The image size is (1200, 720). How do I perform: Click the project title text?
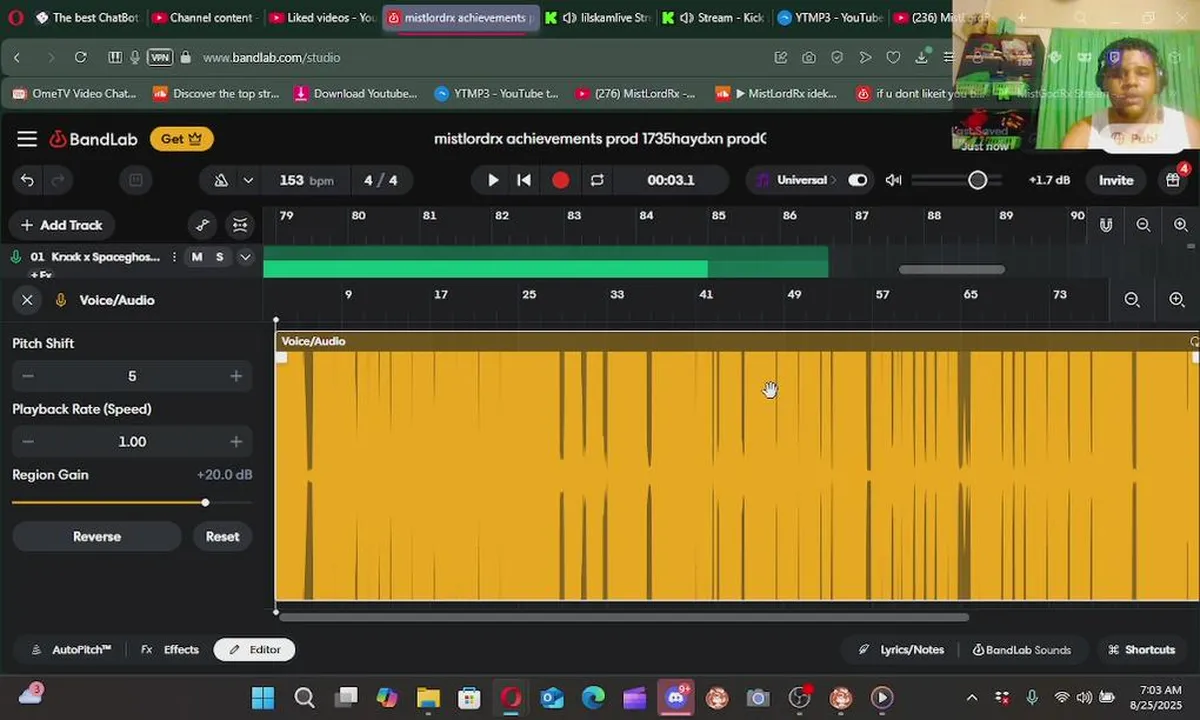[600, 139]
